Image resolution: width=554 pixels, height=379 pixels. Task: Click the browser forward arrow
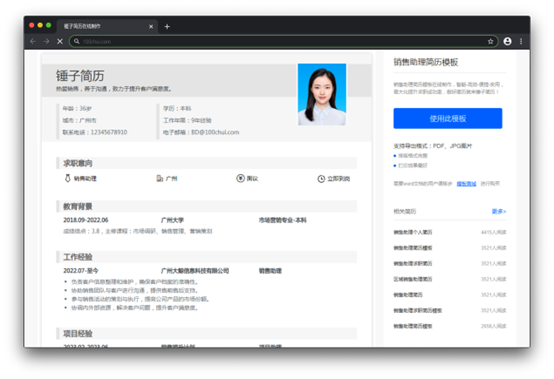pyautogui.click(x=46, y=41)
